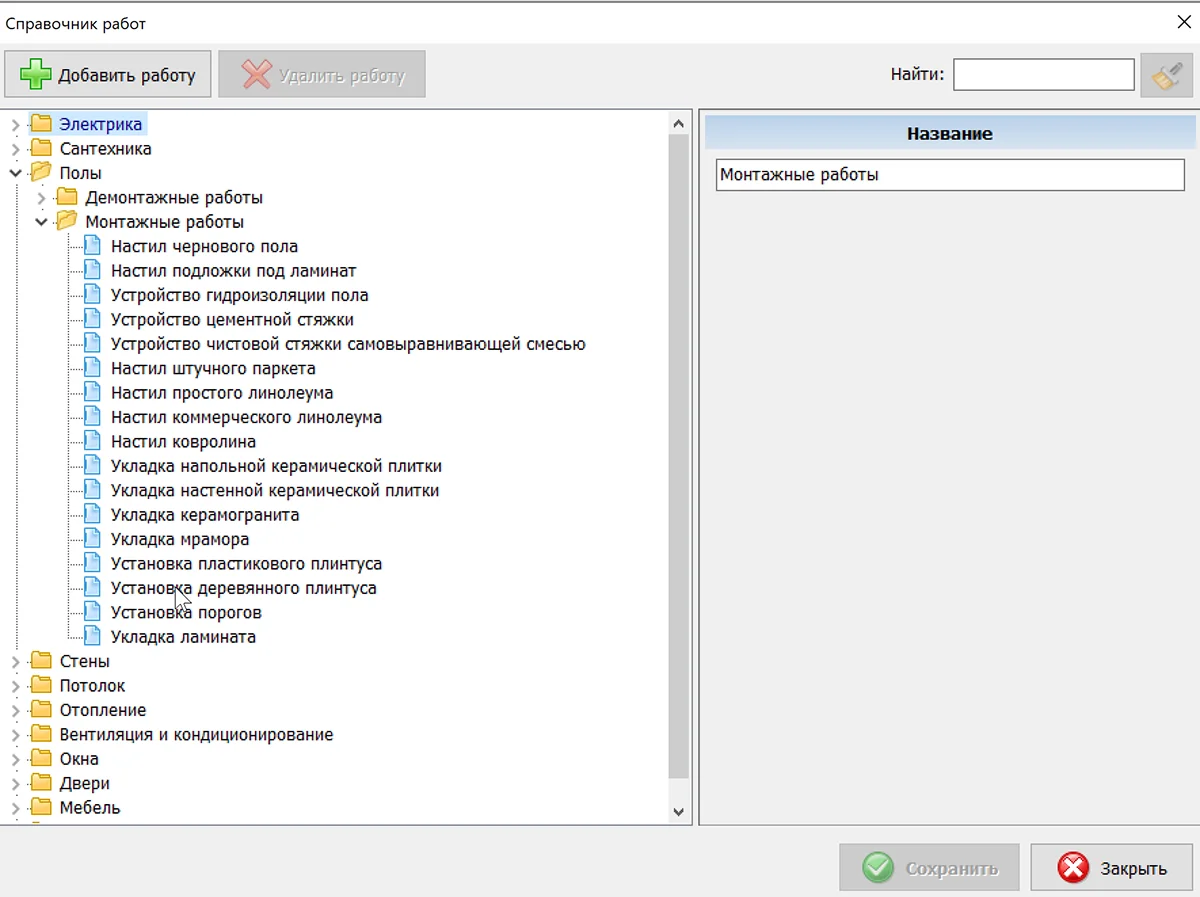The height and width of the screenshot is (897, 1200).
Task: Click the folder icon next to Электрика
Action: 41,124
